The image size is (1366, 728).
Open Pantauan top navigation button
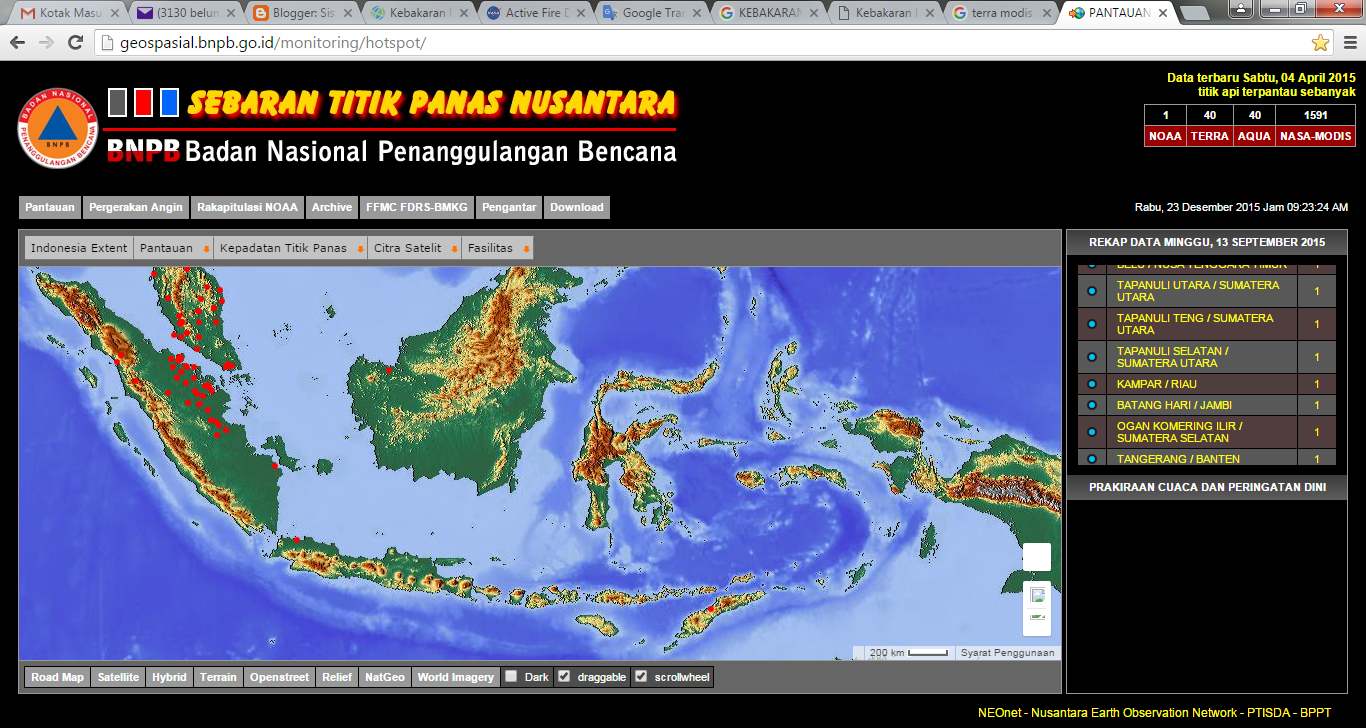coord(50,207)
